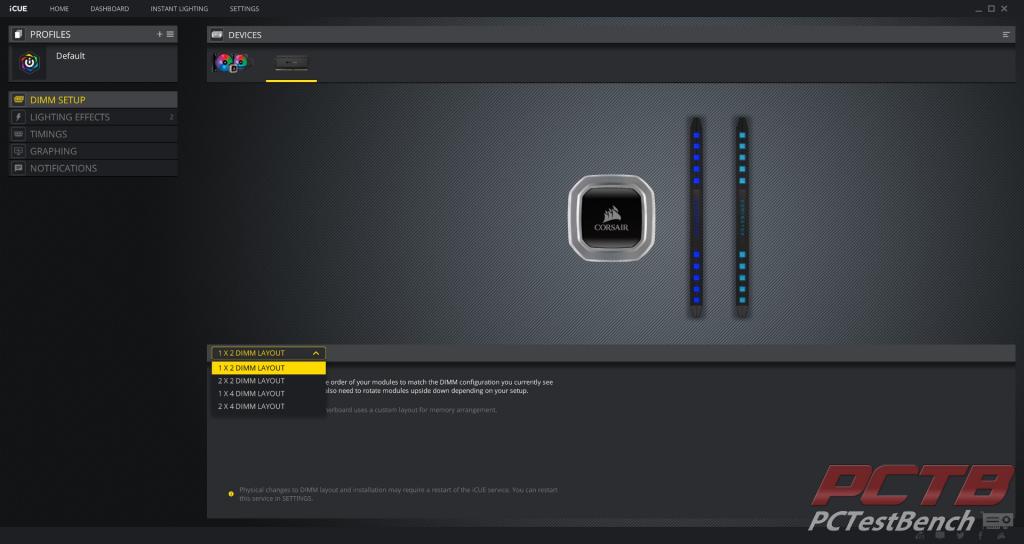This screenshot has height=544, width=1024.
Task: Minimize the iCUE window
Action: (x=978, y=9)
